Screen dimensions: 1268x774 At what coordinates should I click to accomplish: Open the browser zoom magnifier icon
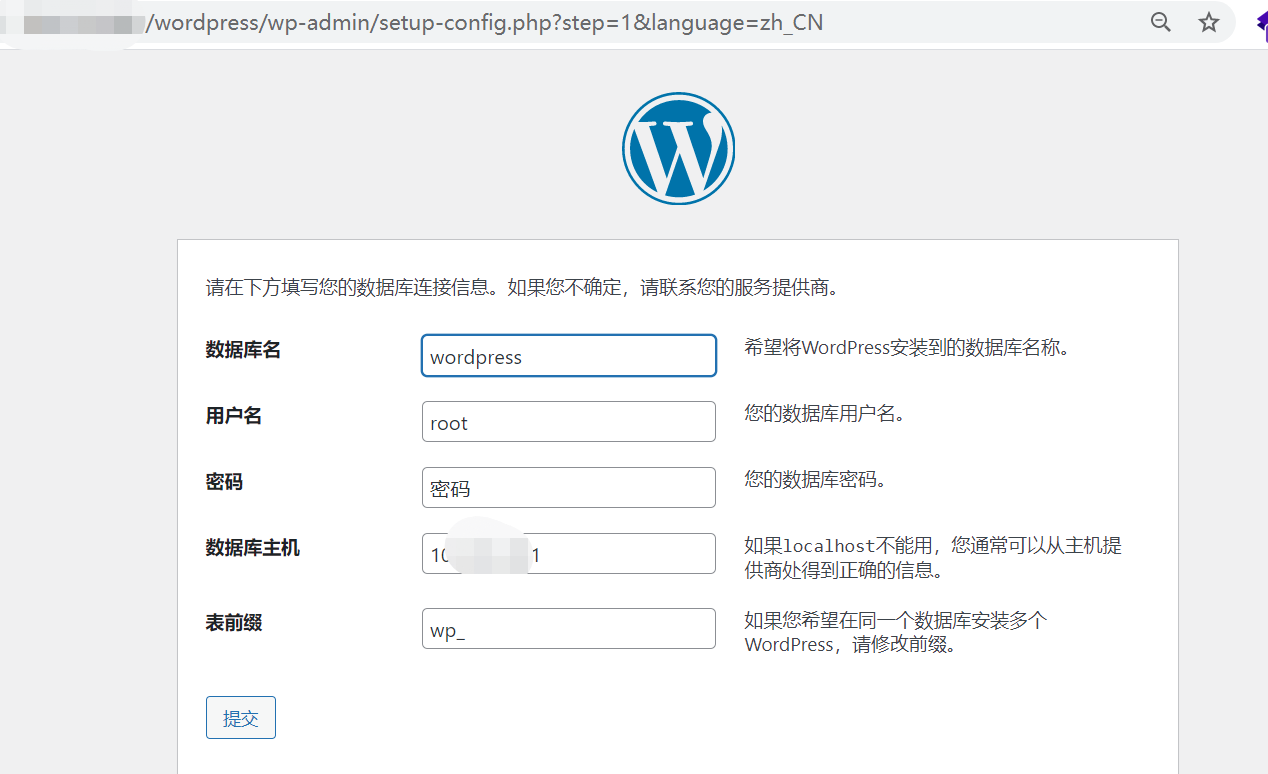pos(1160,22)
